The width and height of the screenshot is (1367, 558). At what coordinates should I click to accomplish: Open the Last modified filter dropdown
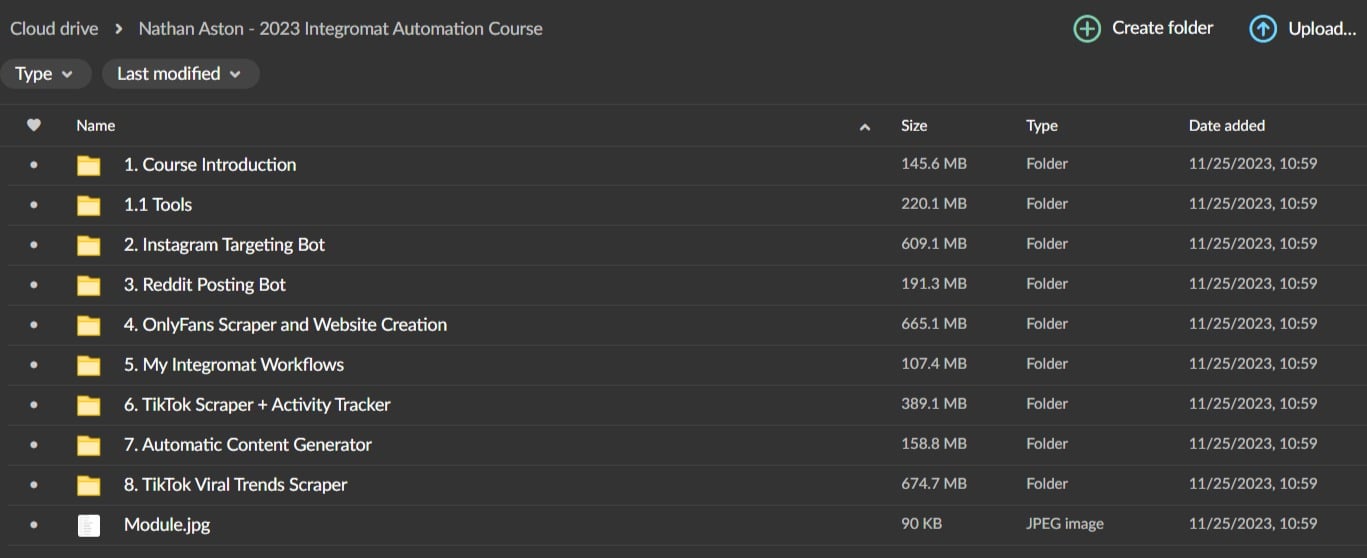coord(179,74)
